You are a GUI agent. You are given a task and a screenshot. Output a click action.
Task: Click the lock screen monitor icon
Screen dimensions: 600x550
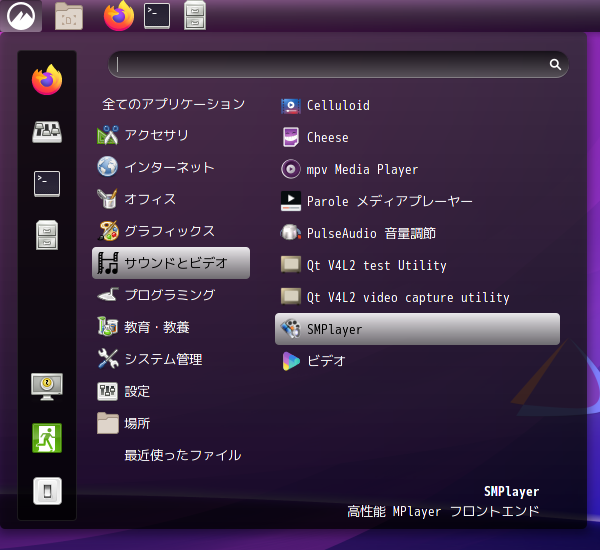[47, 387]
